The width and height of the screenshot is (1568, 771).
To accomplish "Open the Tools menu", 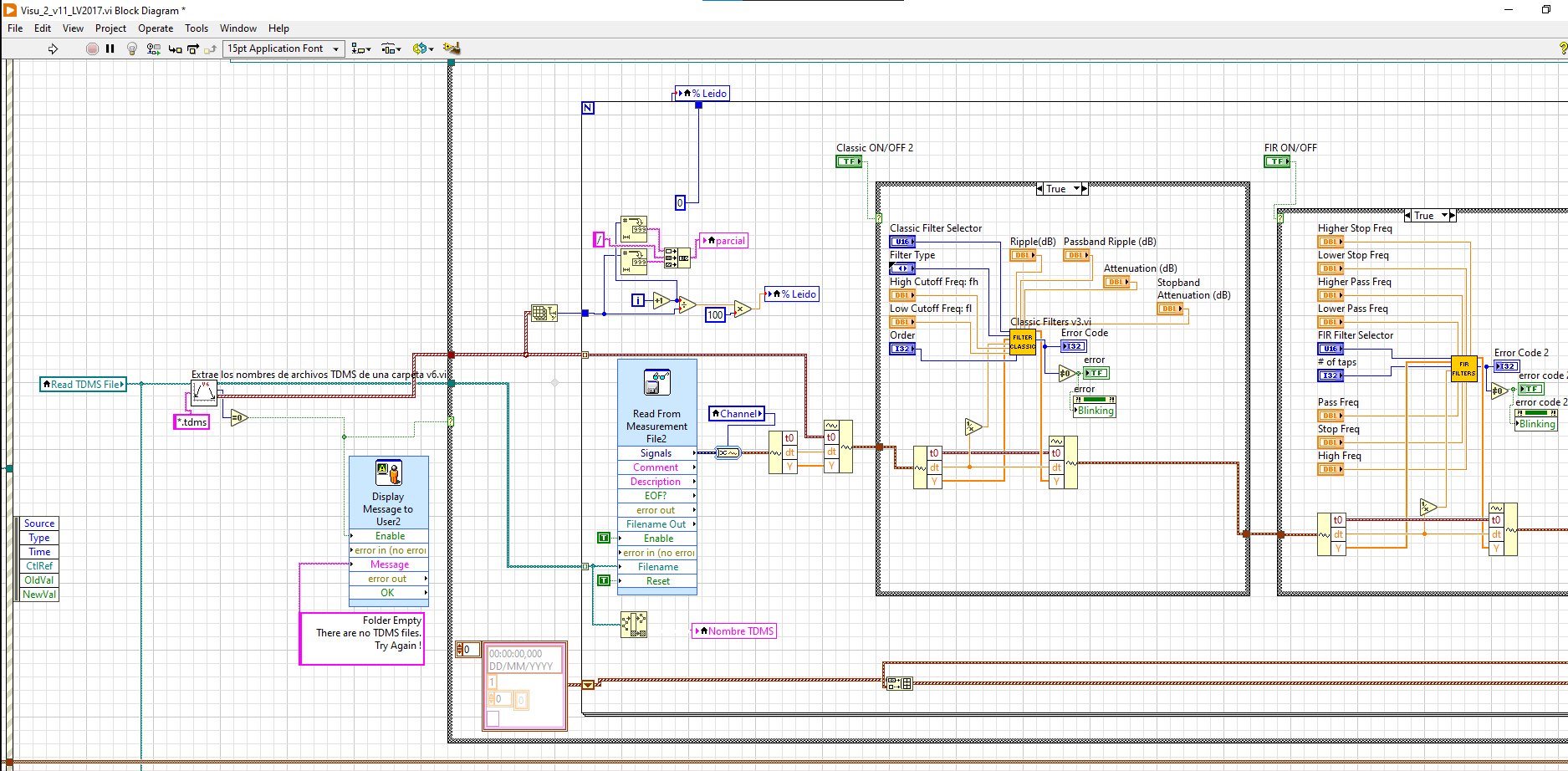I will tap(197, 28).
